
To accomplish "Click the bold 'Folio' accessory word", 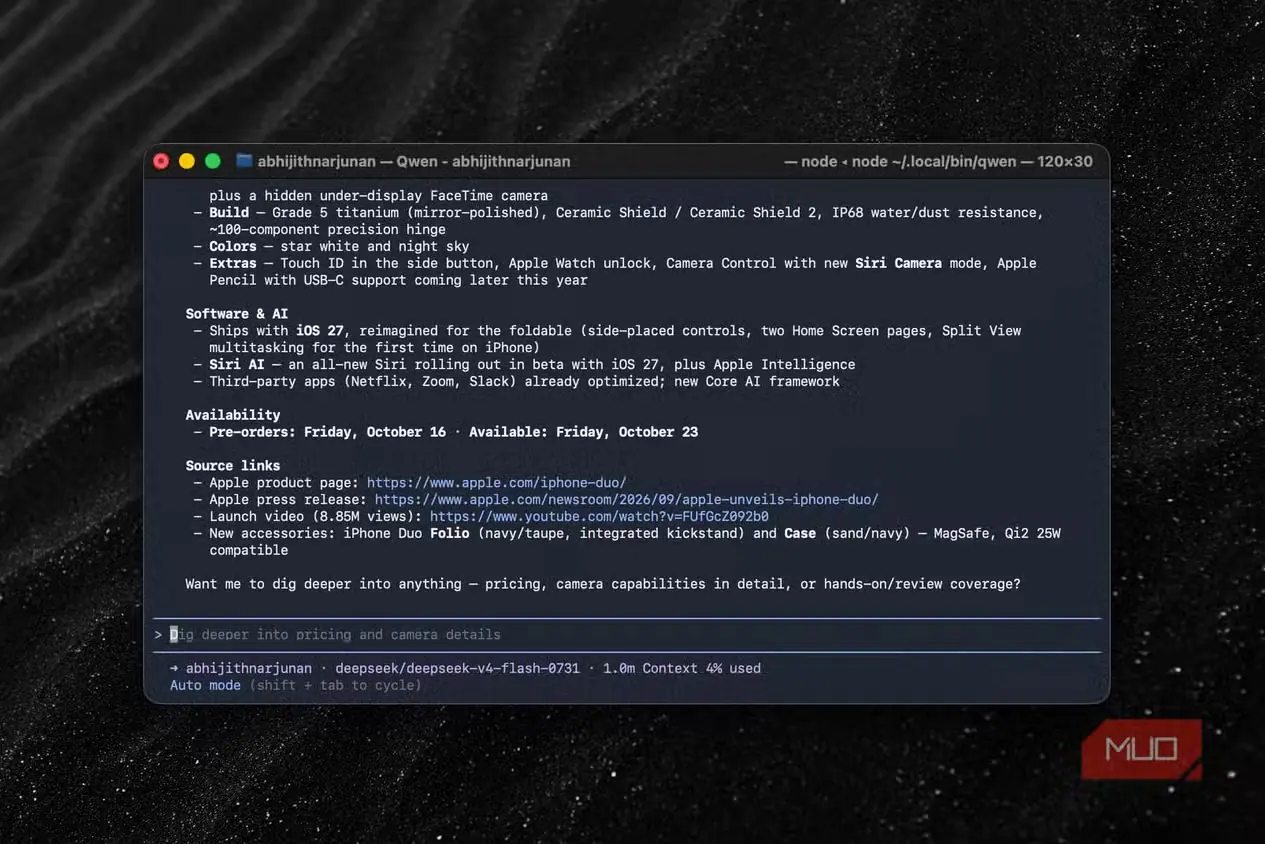I will pyautogui.click(x=449, y=534).
